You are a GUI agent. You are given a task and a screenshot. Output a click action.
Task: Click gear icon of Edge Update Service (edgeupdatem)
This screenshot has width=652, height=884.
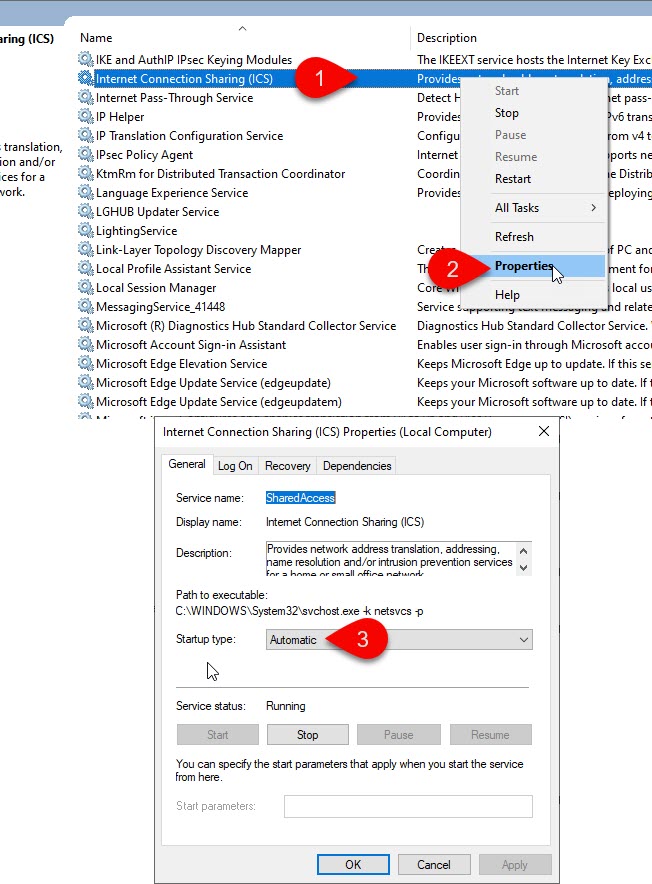86,402
